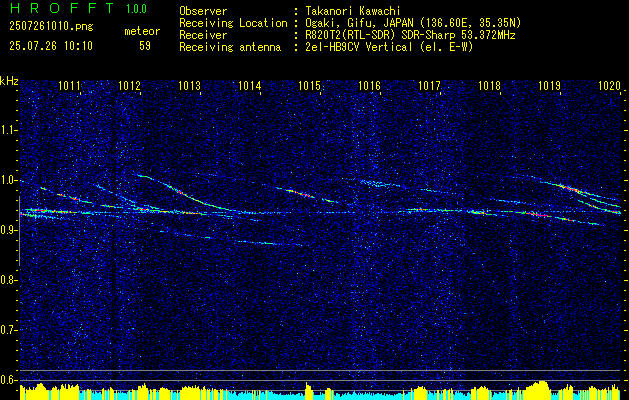The width and height of the screenshot is (629, 400).
Task: Click the 1014 time marker
Action: click(250, 85)
